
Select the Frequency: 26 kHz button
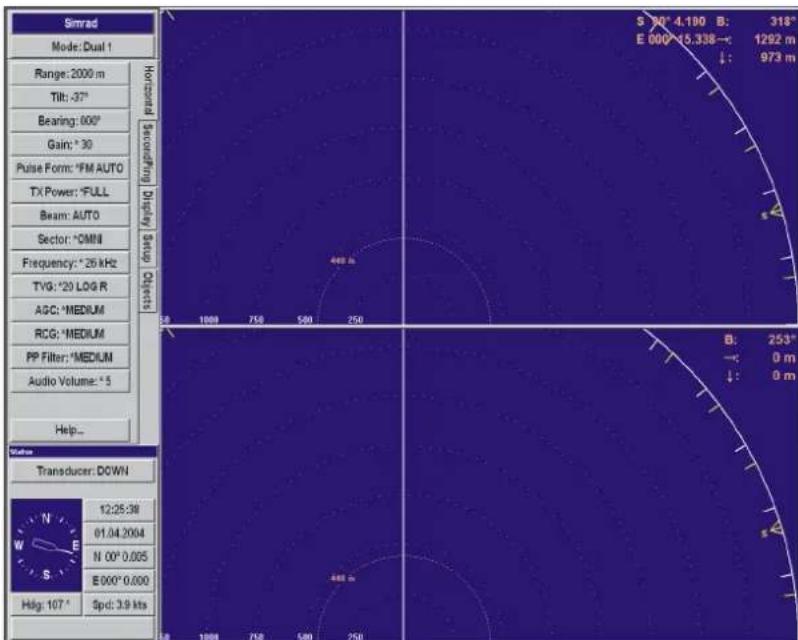70,263
